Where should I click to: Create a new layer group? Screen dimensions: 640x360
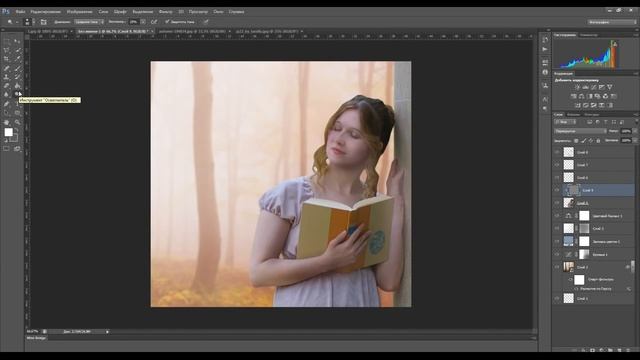pos(610,350)
